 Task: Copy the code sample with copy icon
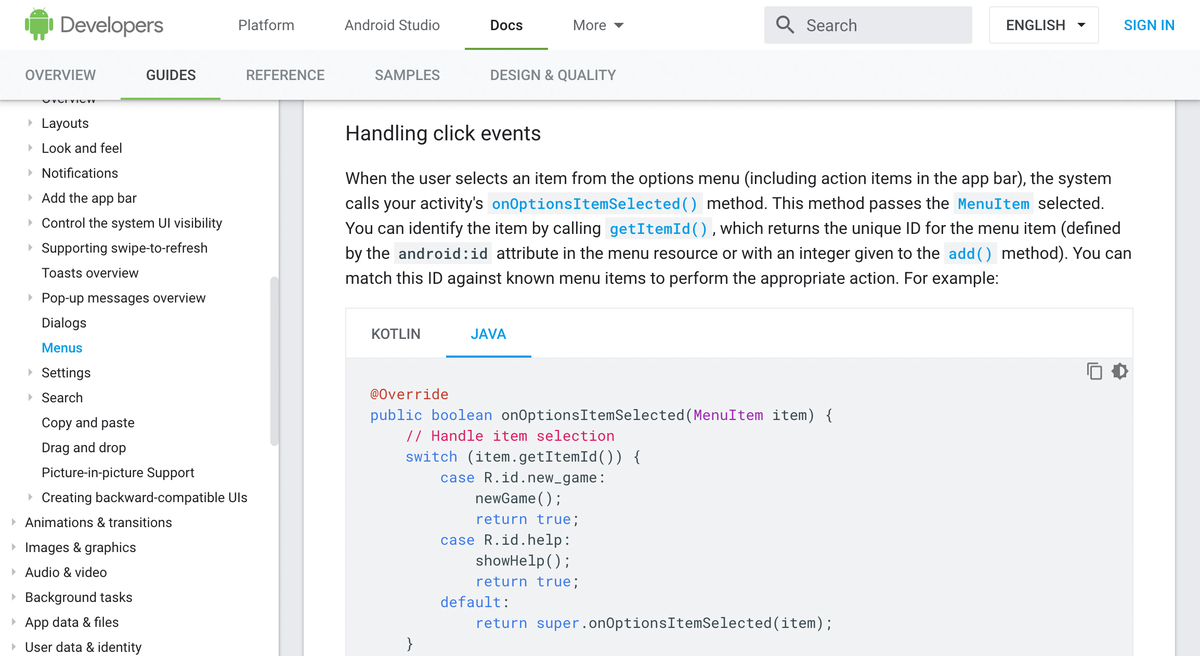click(x=1094, y=371)
